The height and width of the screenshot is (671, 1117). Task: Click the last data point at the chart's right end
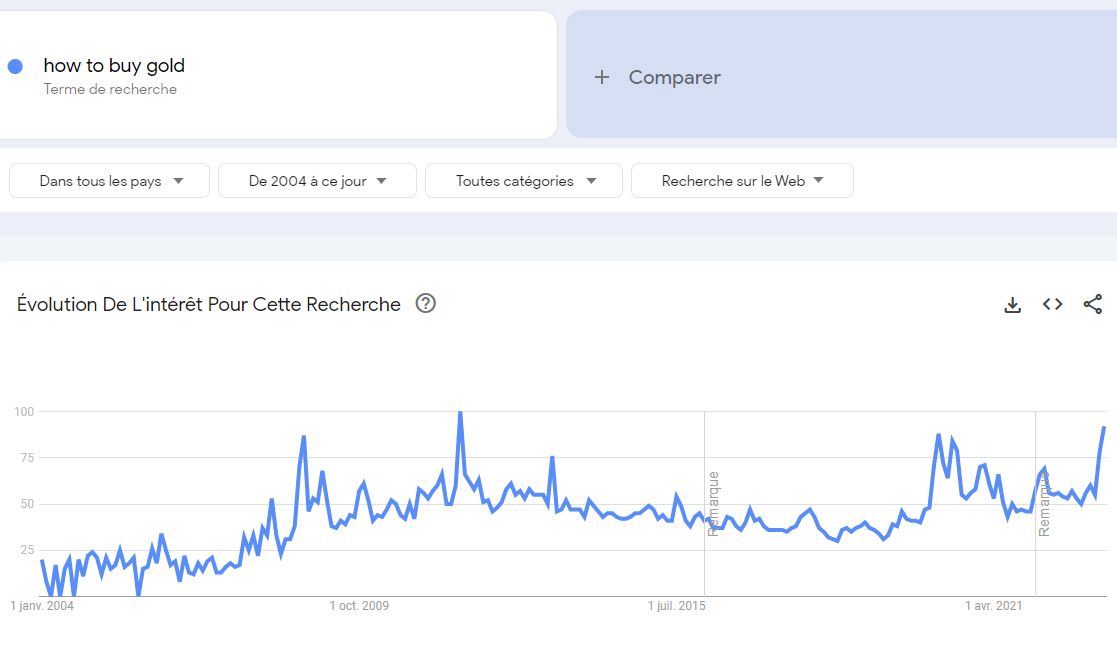[1104, 427]
